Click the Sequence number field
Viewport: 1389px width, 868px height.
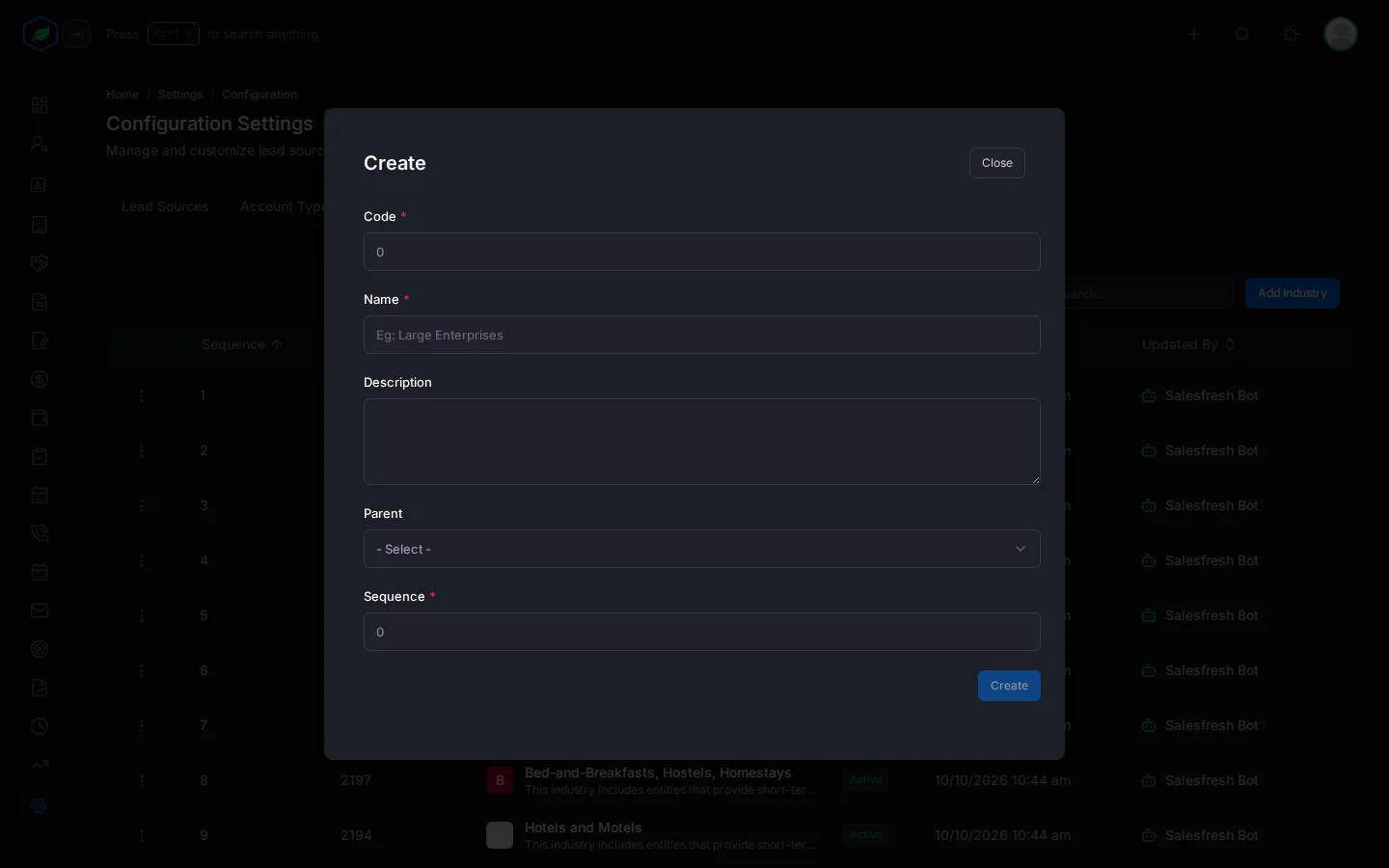click(x=701, y=632)
